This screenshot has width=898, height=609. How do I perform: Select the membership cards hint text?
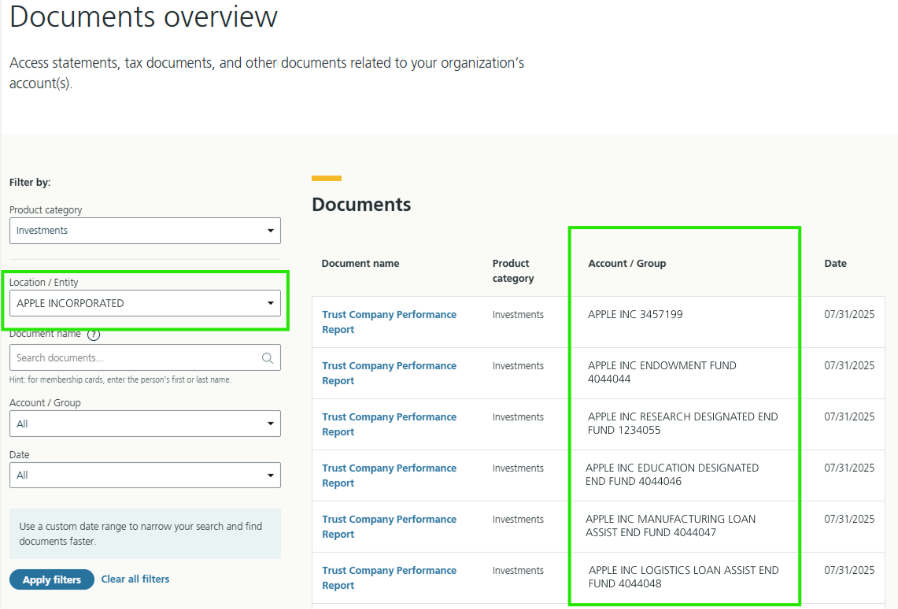(120, 380)
